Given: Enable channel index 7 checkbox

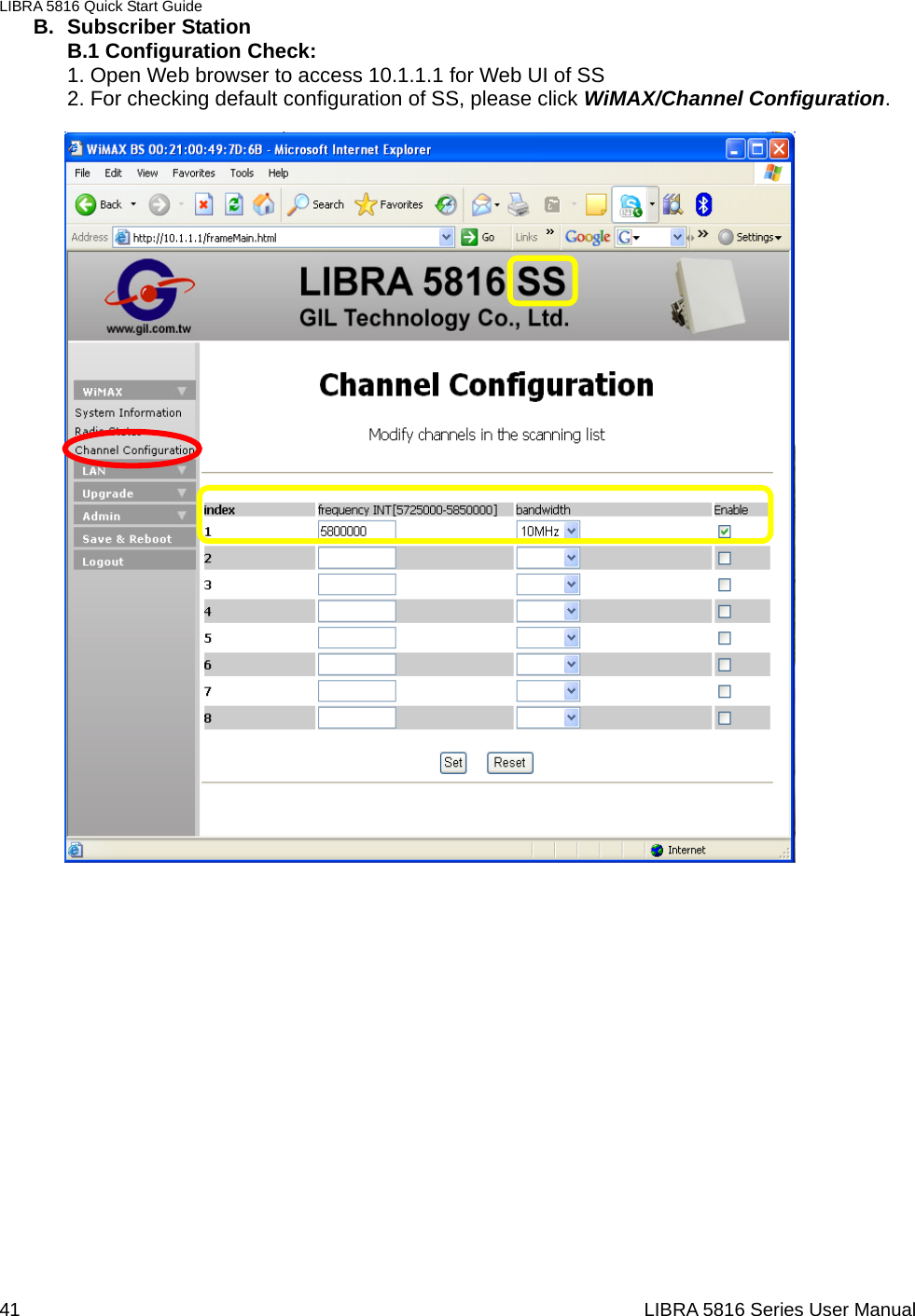Looking at the screenshot, I should tap(725, 691).
